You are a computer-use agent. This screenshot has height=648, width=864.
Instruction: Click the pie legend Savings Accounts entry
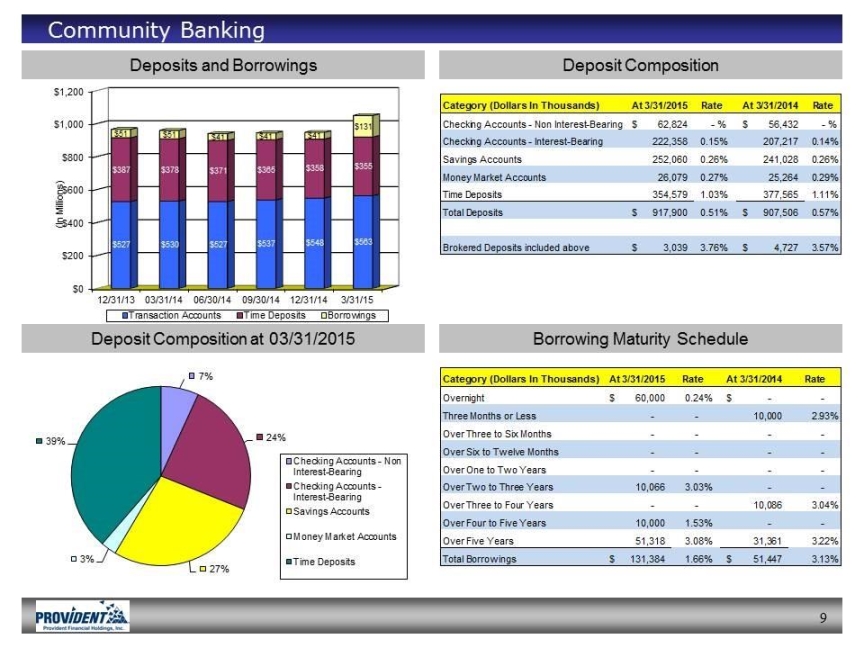(327, 511)
